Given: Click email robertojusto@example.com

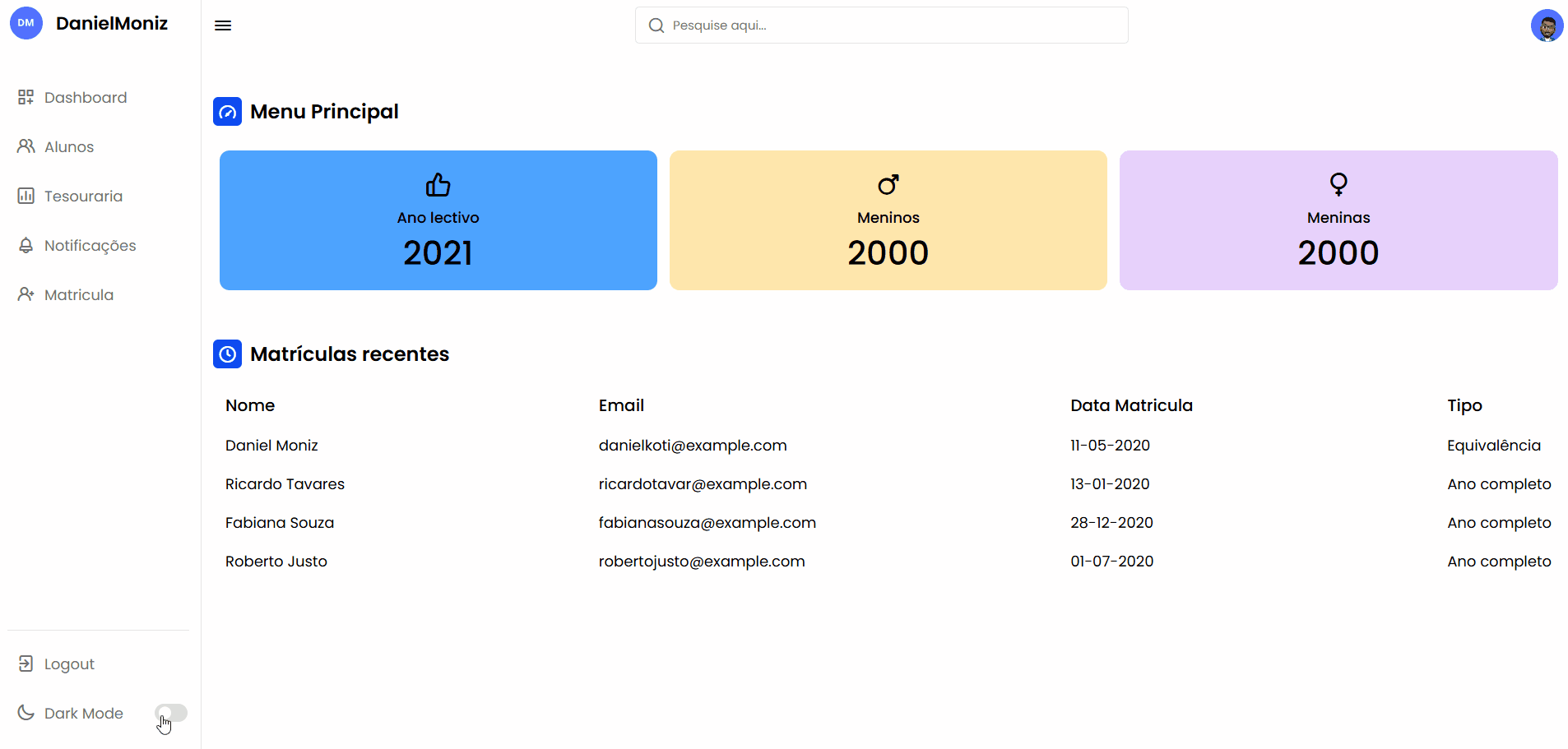Looking at the screenshot, I should point(702,561).
